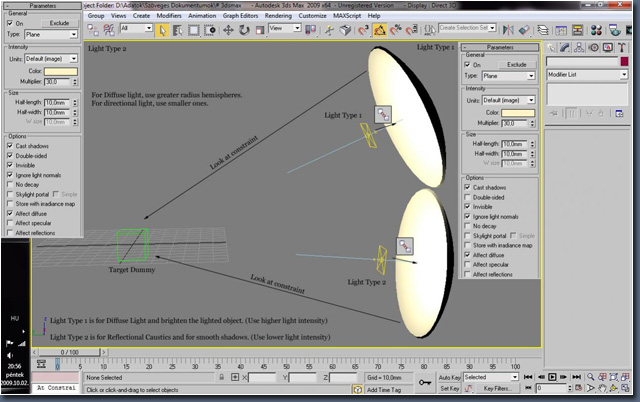Click the Zoom Extents viewport icon

613,377
